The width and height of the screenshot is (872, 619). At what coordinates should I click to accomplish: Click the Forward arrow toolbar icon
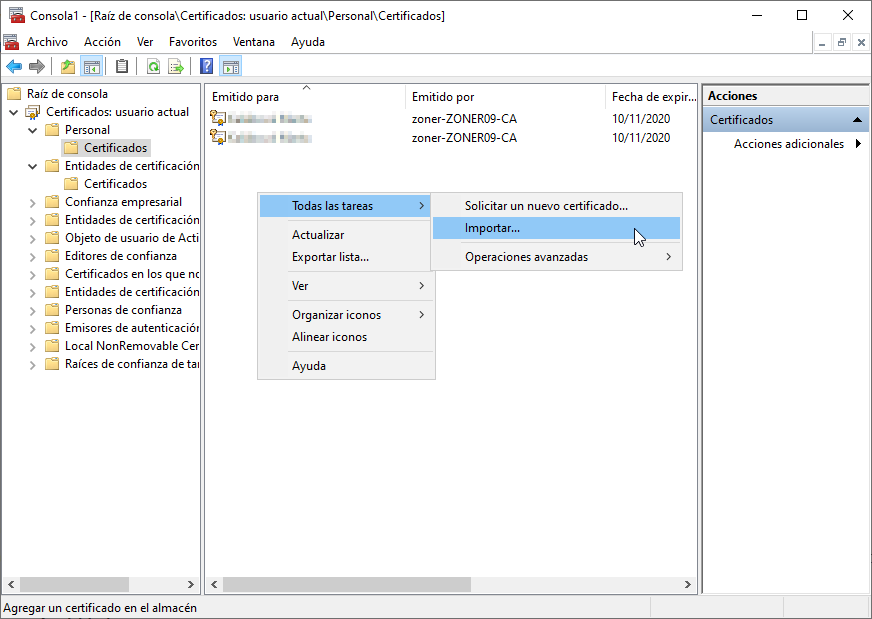coord(37,67)
